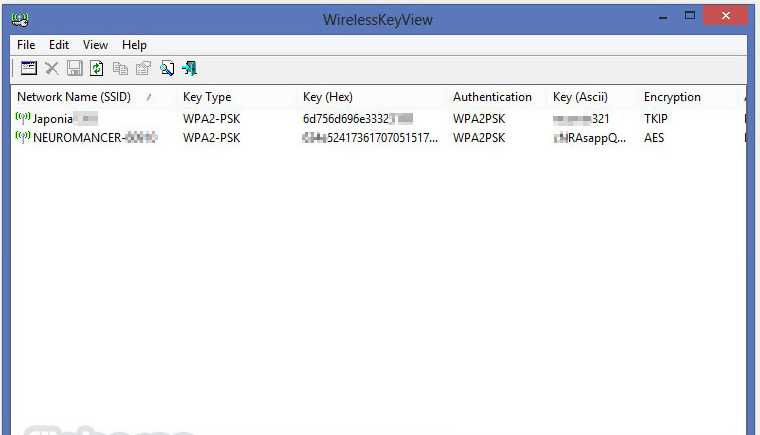Click Ascii key ending in 321
The height and width of the screenshot is (435, 760).
pyautogui.click(x=581, y=119)
